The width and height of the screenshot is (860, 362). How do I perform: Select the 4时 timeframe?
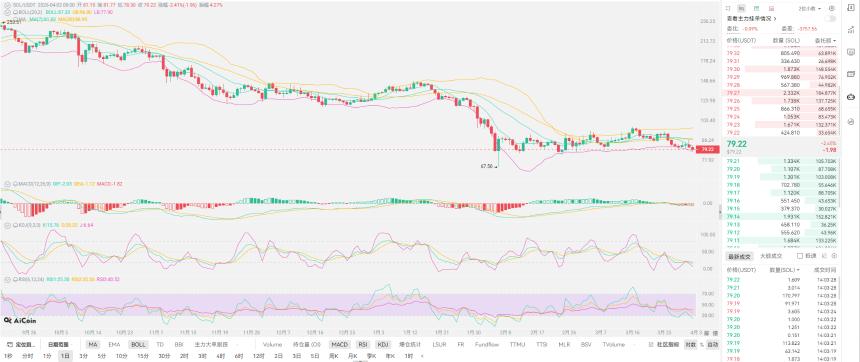pos(220,356)
